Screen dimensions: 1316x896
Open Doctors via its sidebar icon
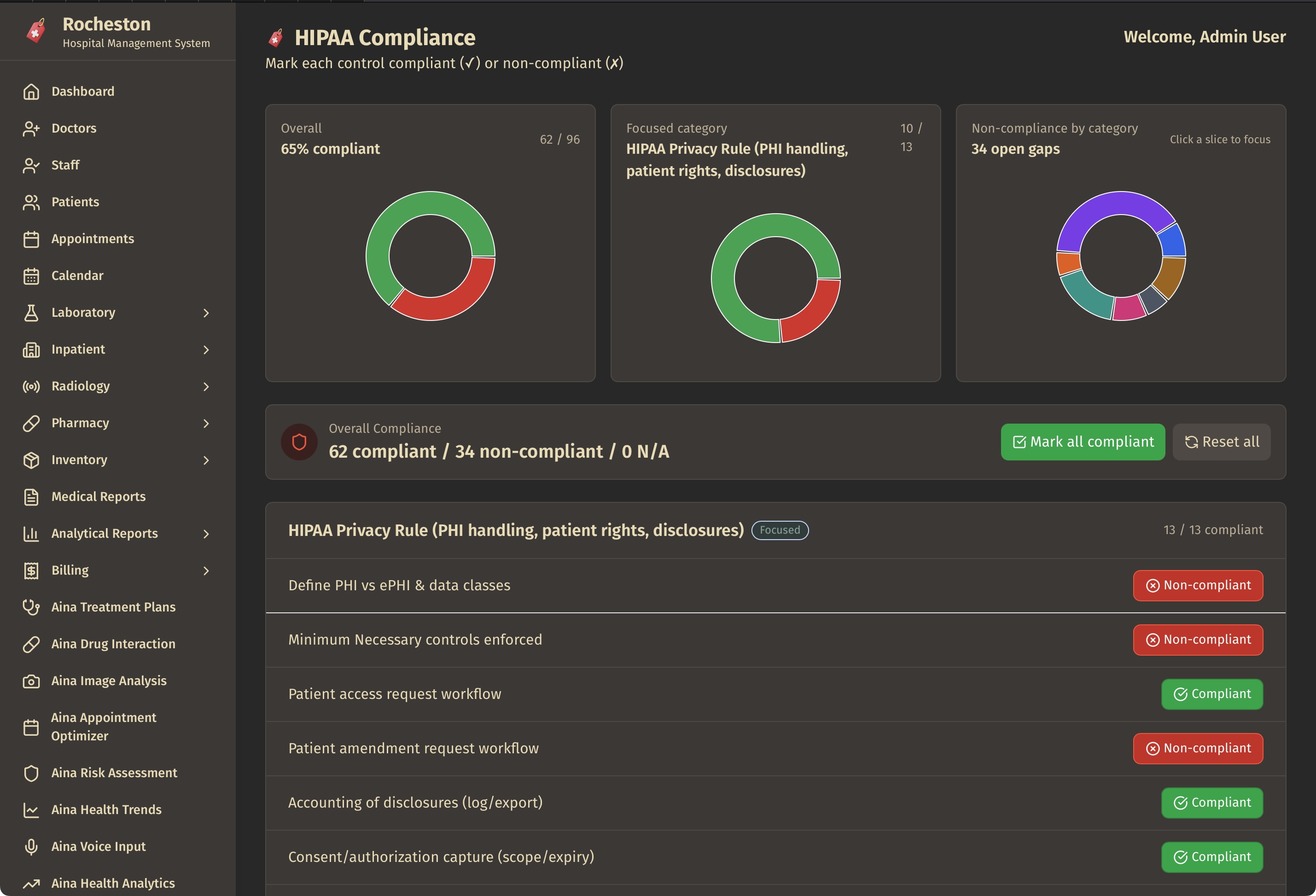pos(32,128)
